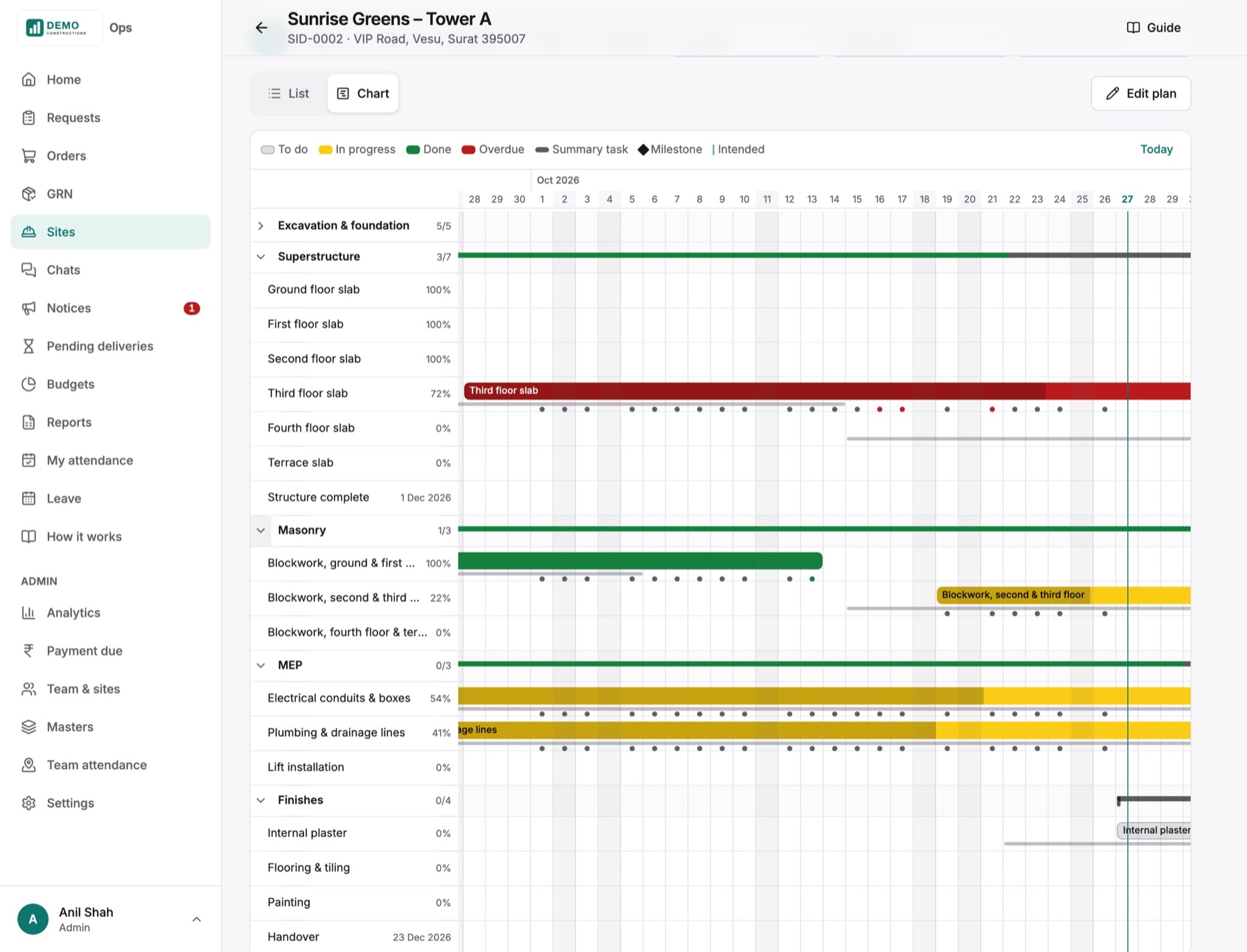
Task: Open My attendance calendar-check icon
Action: tap(28, 461)
